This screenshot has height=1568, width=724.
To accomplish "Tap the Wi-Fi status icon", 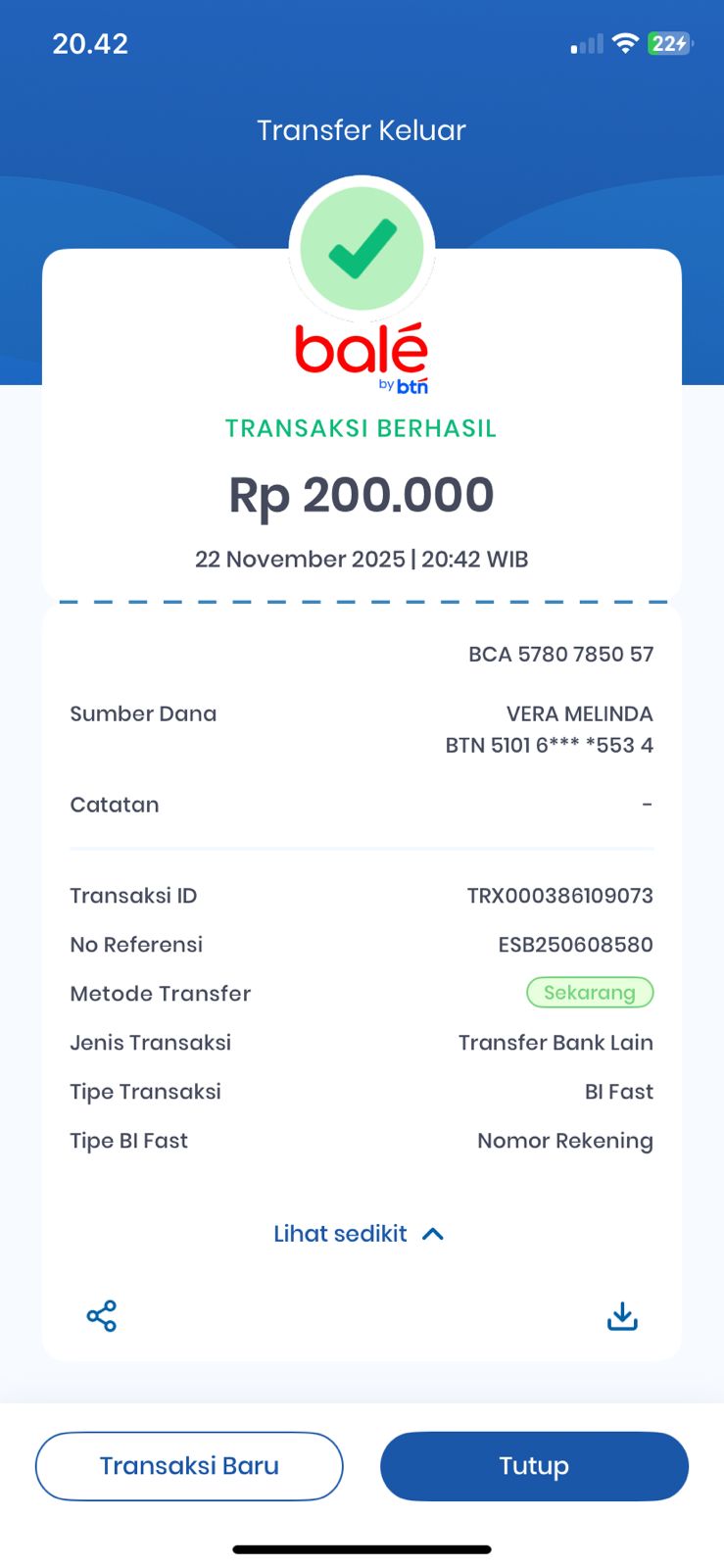I will (x=624, y=43).
